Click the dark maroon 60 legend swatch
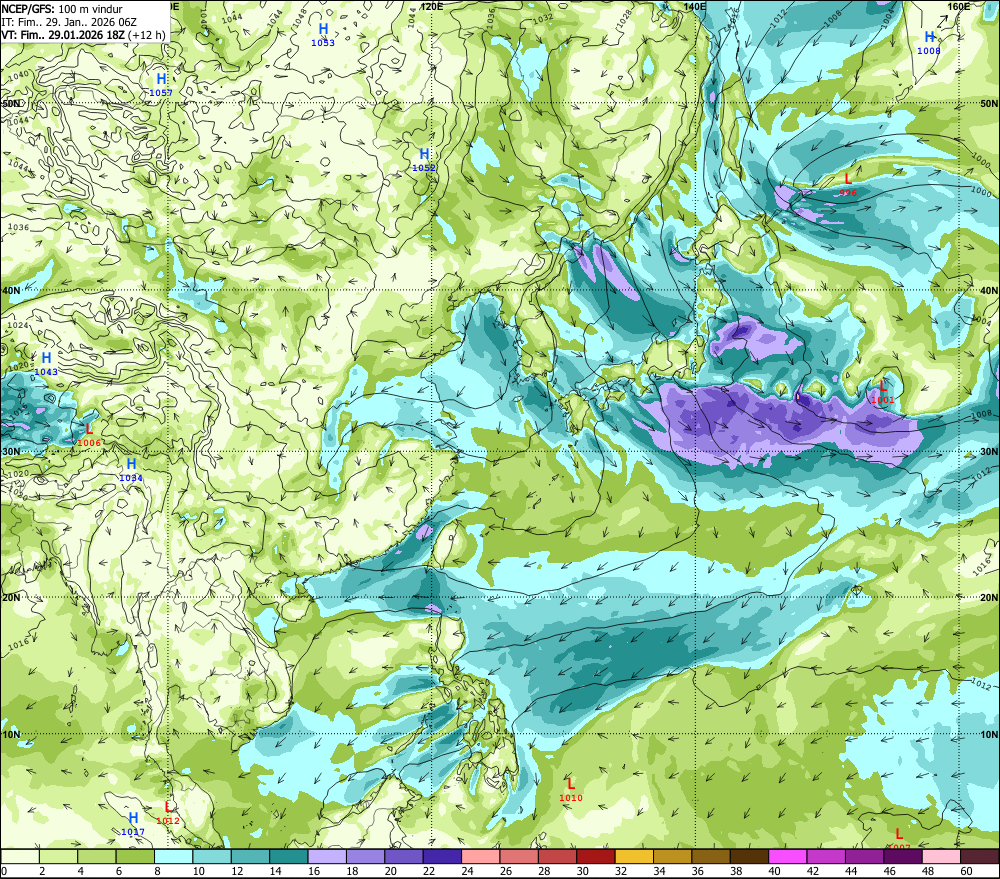The width and height of the screenshot is (1000, 879). 979,857
